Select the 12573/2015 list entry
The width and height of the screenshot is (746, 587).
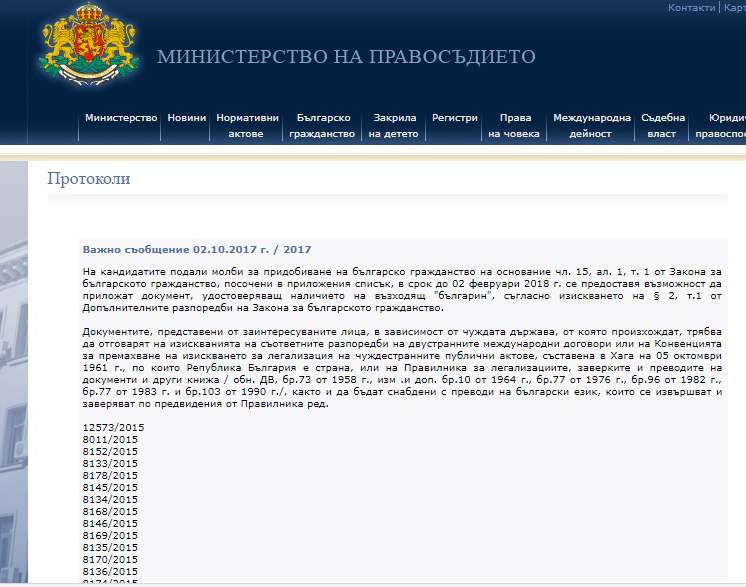click(113, 427)
